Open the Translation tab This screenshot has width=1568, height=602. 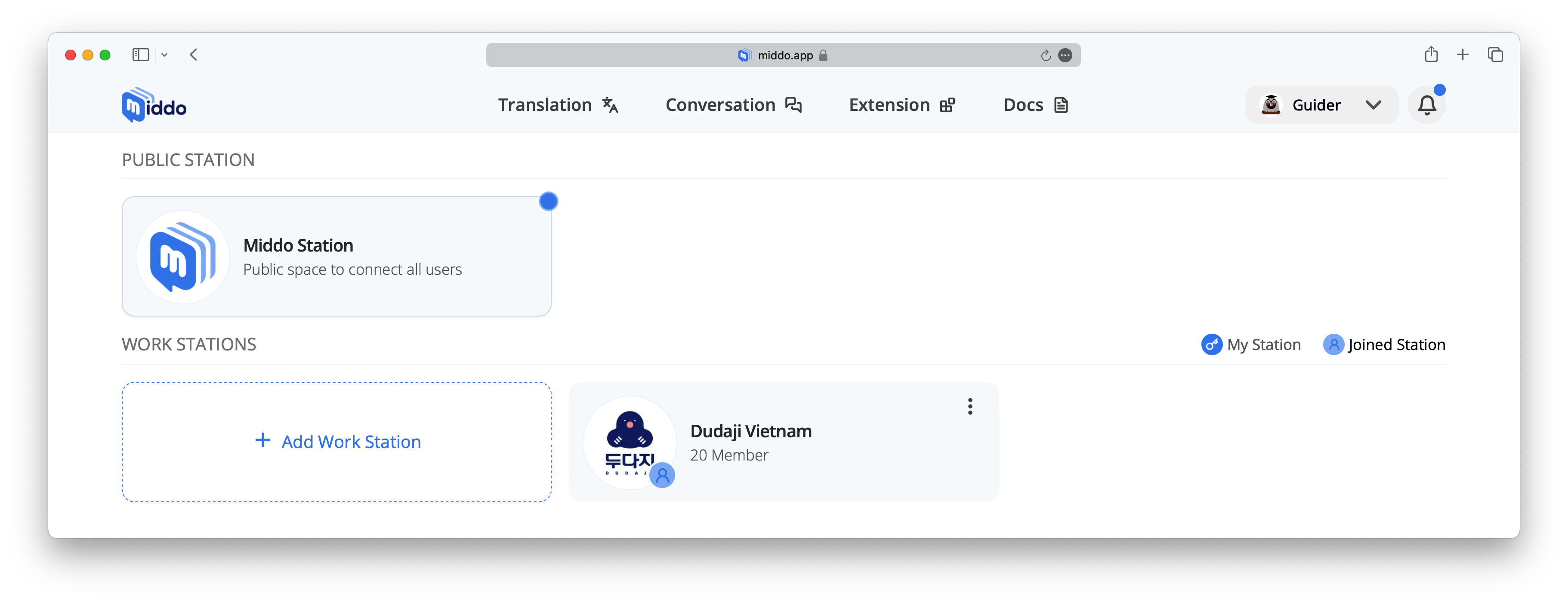(558, 105)
